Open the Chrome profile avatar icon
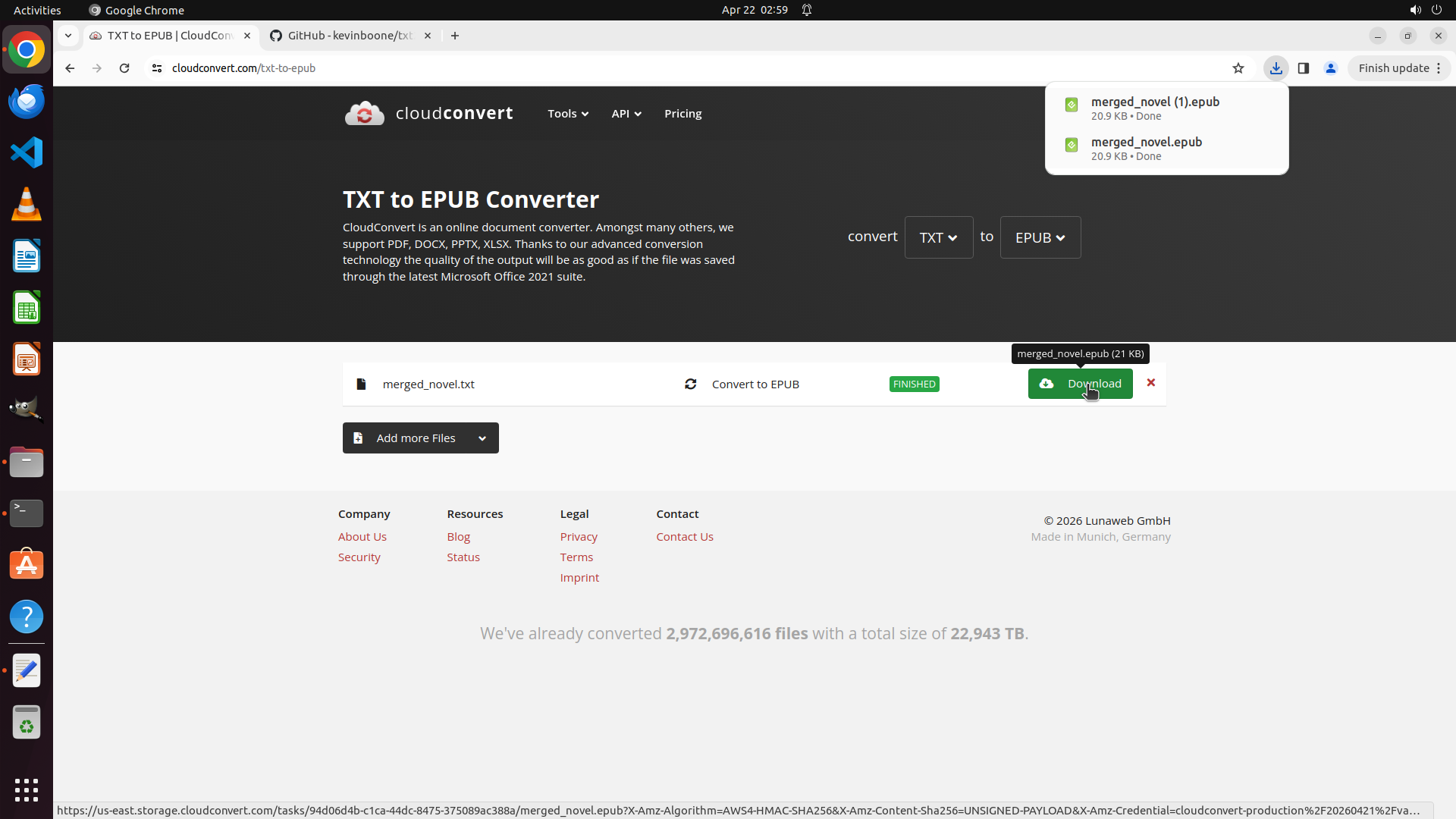This screenshot has height=819, width=1456. [1331, 68]
